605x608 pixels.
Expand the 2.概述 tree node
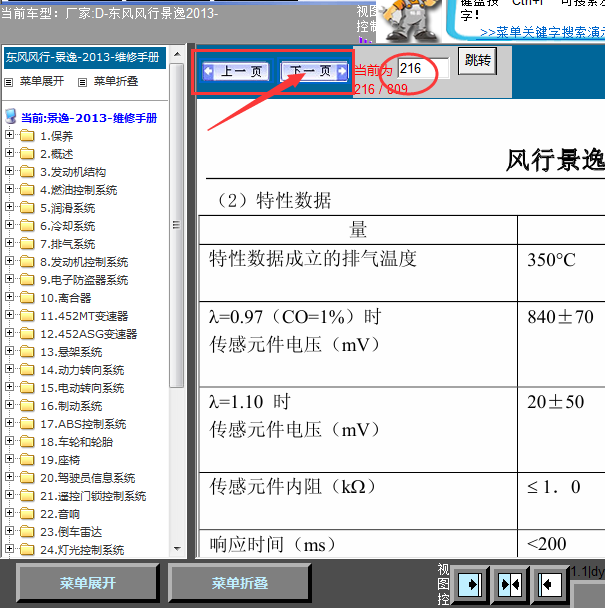[9, 152]
